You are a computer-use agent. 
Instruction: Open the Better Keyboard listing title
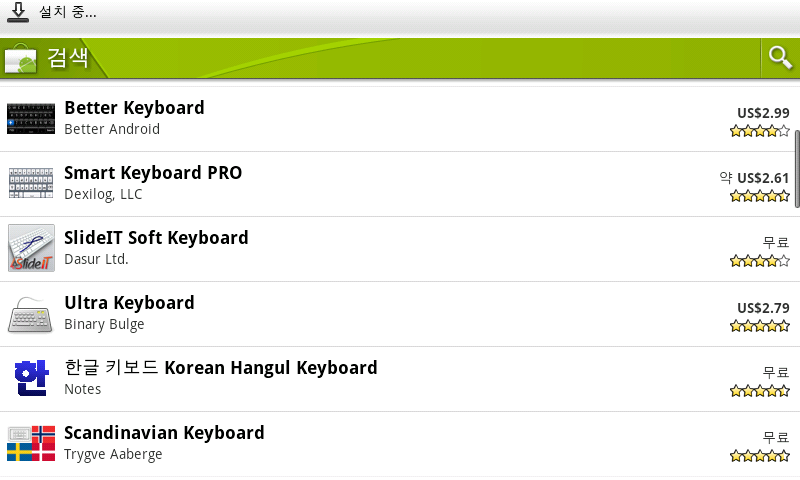pyautogui.click(x=134, y=108)
